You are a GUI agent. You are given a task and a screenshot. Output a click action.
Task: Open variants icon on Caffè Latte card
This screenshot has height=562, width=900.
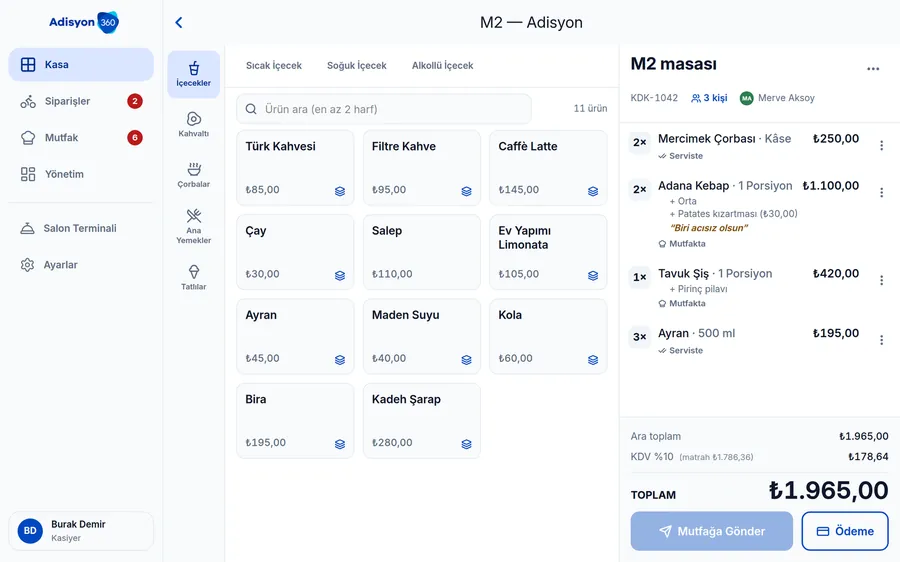coord(593,191)
